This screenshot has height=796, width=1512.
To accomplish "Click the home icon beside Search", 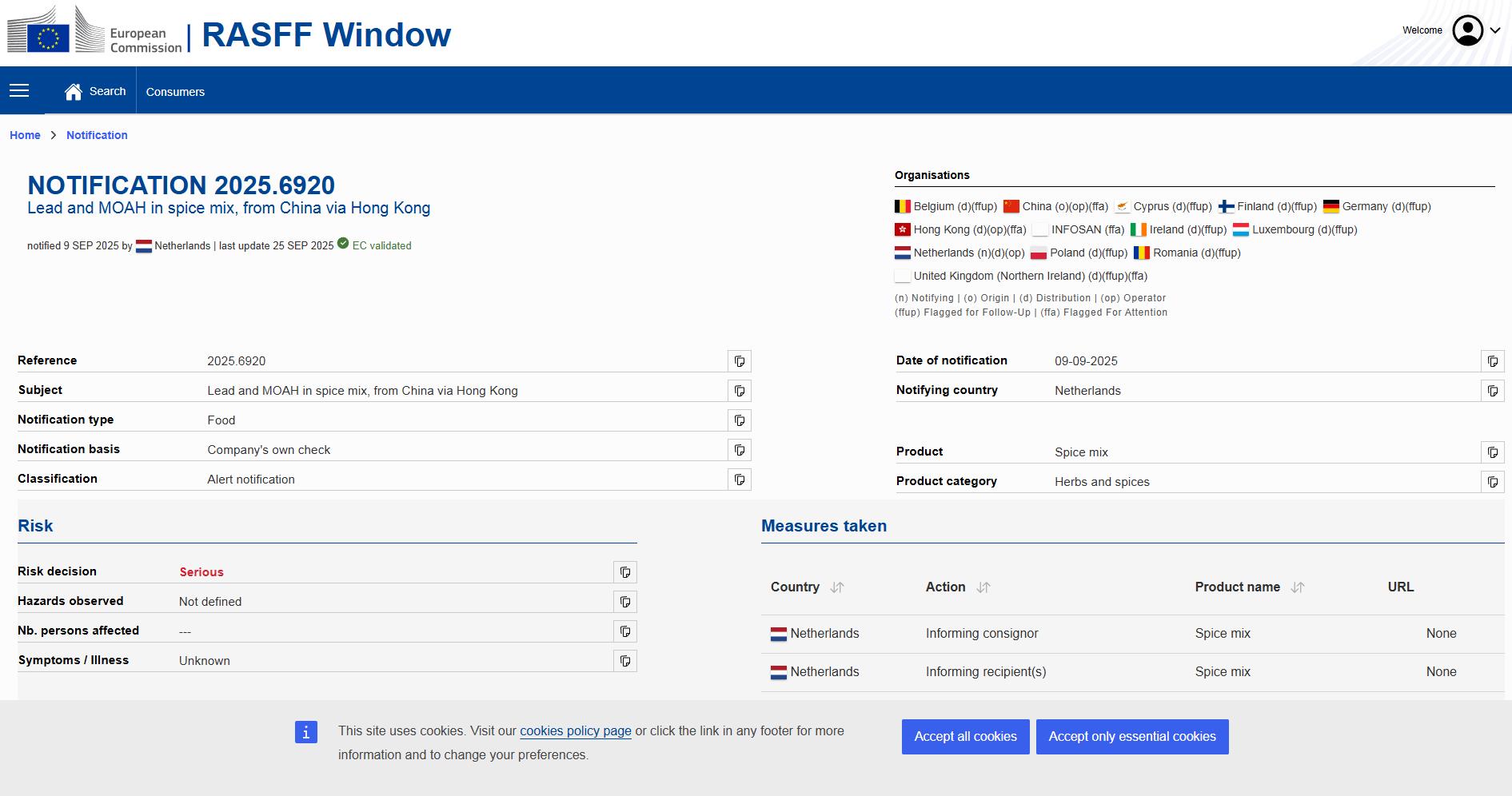I will tap(74, 92).
